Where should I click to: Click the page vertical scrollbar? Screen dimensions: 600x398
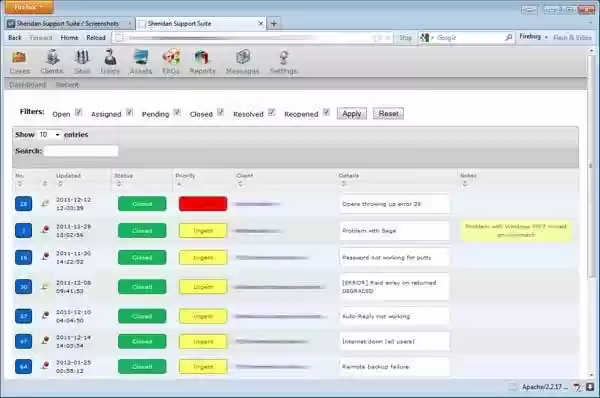coord(592,165)
